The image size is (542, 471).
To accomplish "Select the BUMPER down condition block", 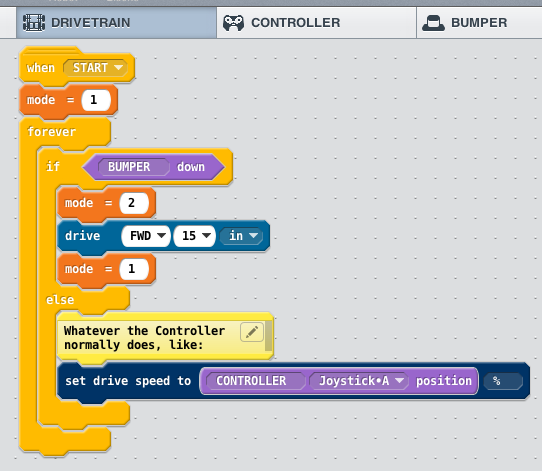I will click(154, 167).
